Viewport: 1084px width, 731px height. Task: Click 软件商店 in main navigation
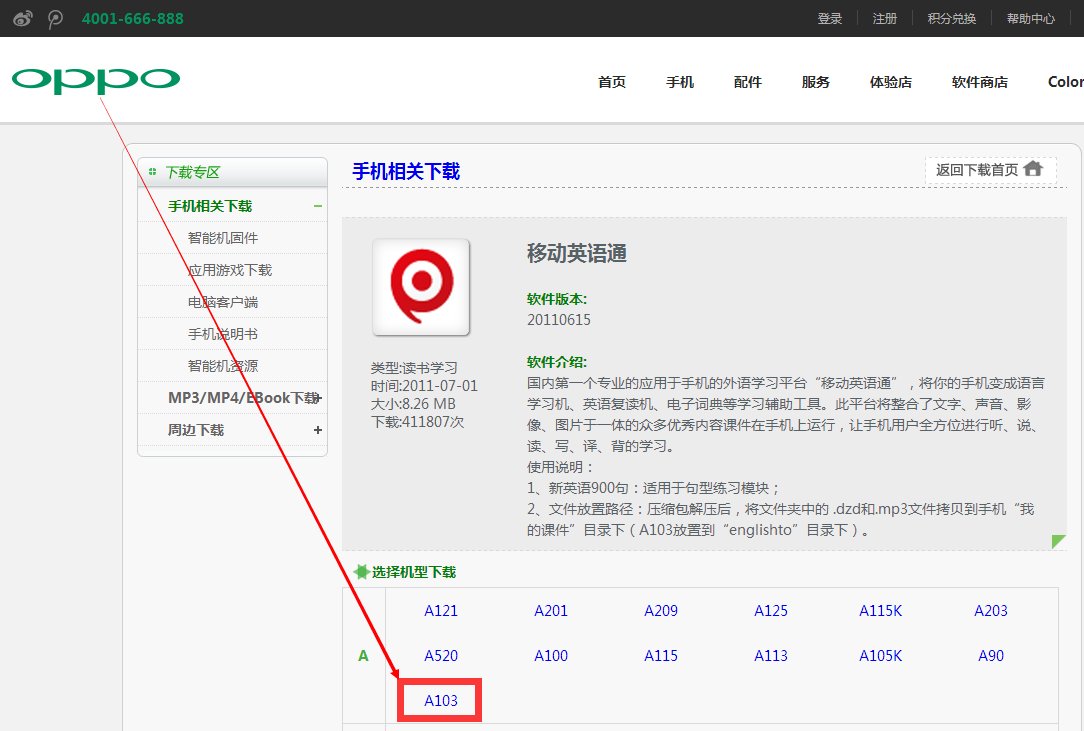[980, 82]
